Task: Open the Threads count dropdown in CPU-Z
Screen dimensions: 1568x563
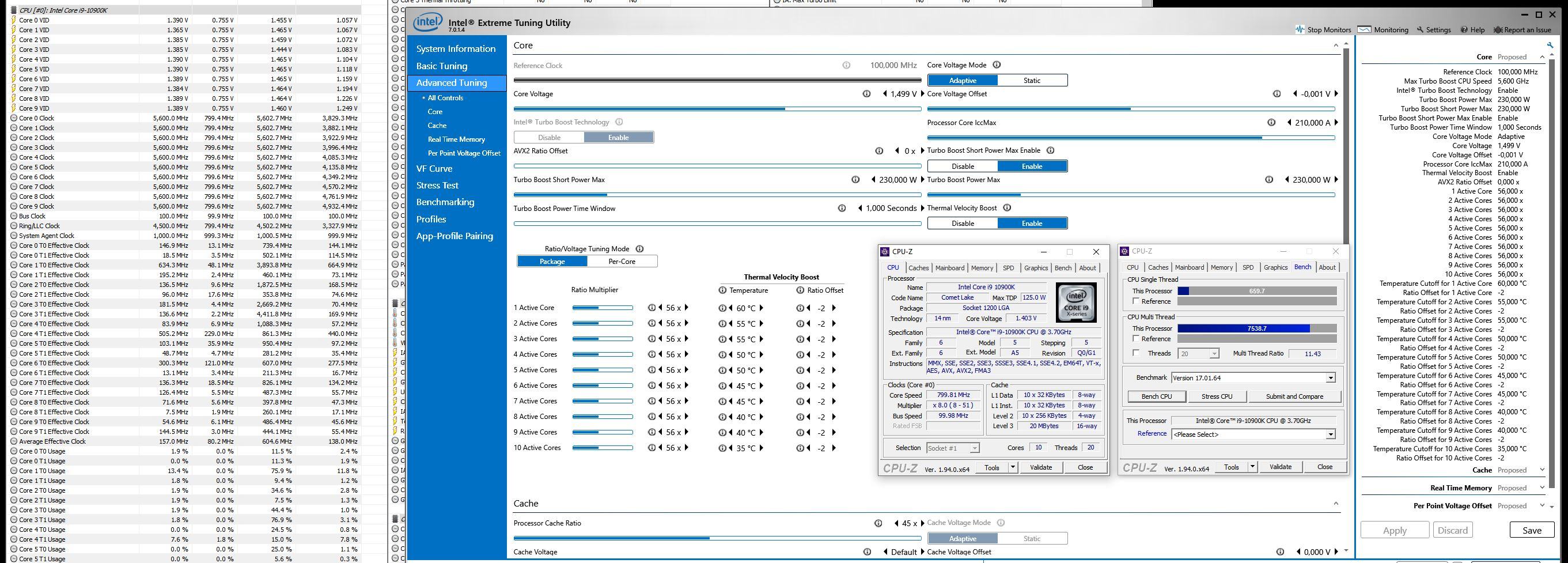Action: [x=1214, y=354]
